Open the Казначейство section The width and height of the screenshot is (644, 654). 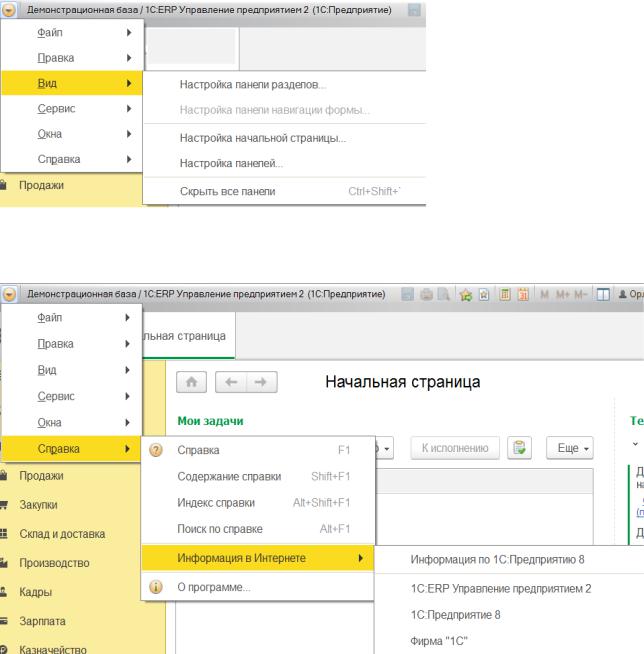pos(53,649)
